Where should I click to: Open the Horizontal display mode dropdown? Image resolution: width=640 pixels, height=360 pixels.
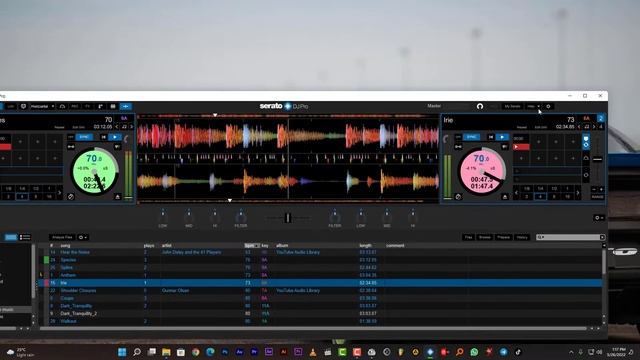point(42,107)
